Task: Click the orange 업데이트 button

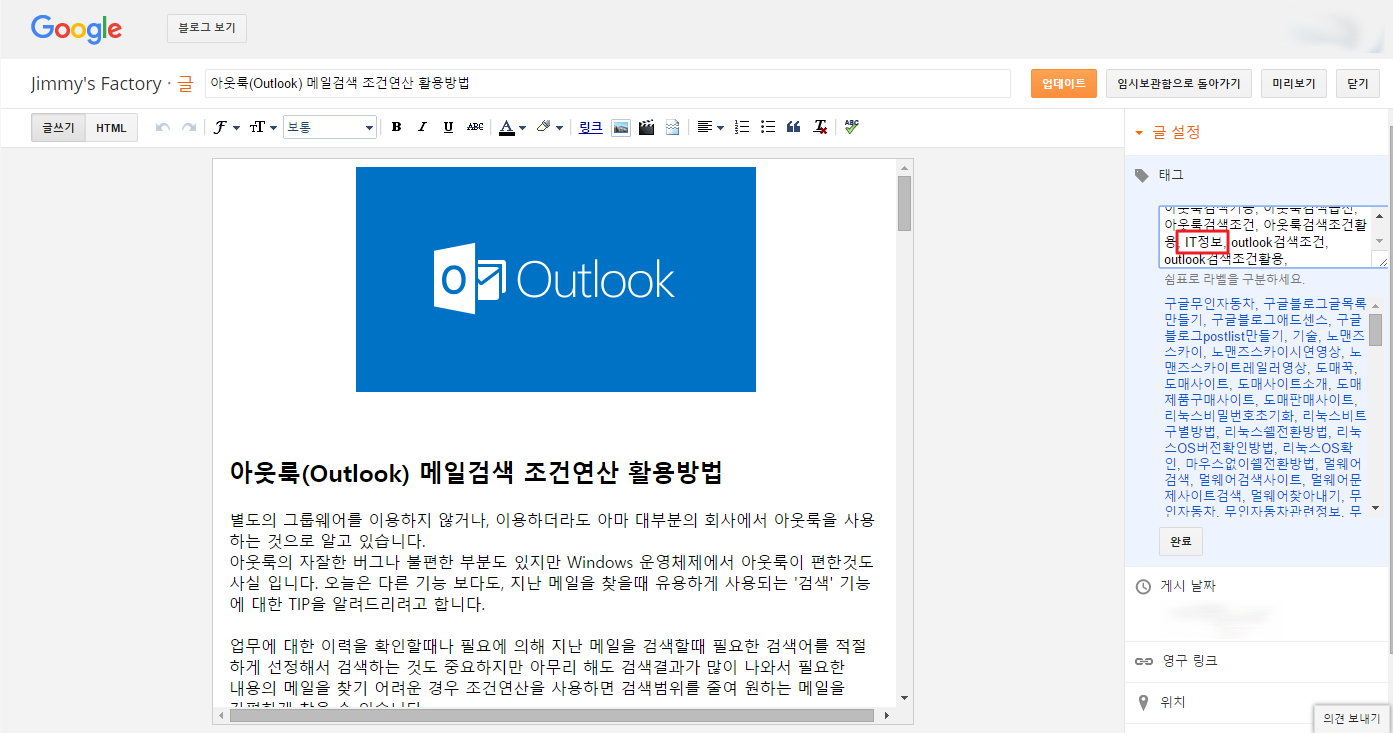Action: point(1064,83)
